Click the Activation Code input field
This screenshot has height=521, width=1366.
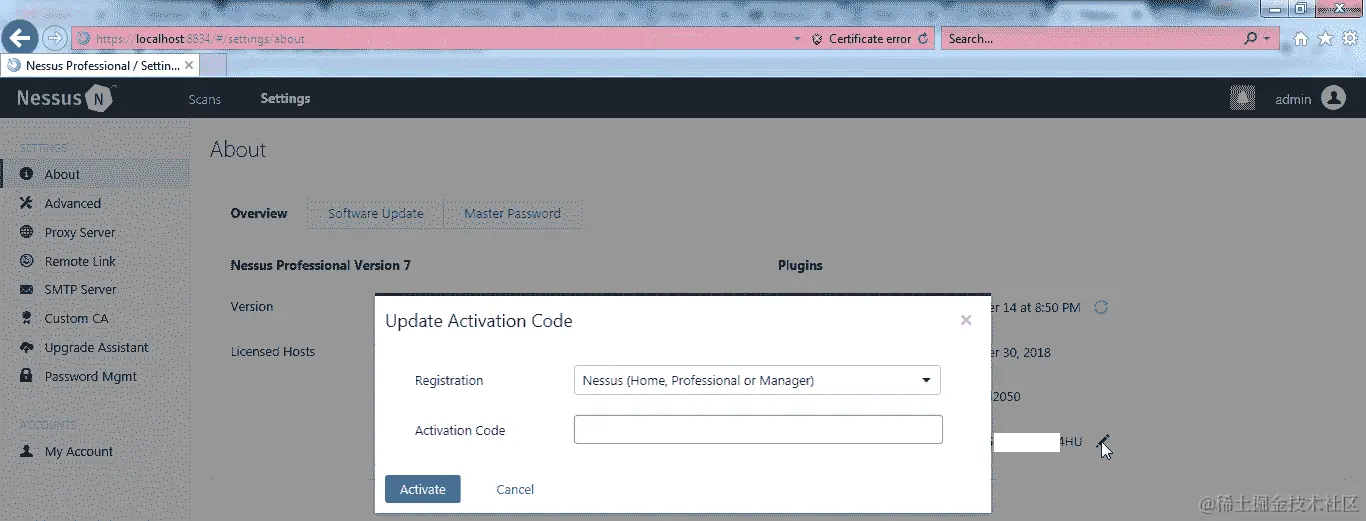(758, 429)
